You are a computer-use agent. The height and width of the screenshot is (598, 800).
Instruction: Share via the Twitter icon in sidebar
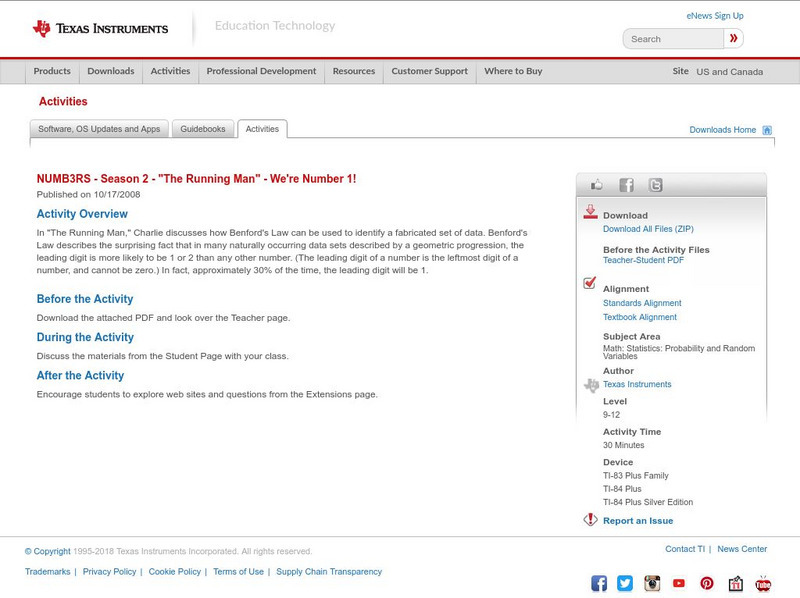[656, 185]
